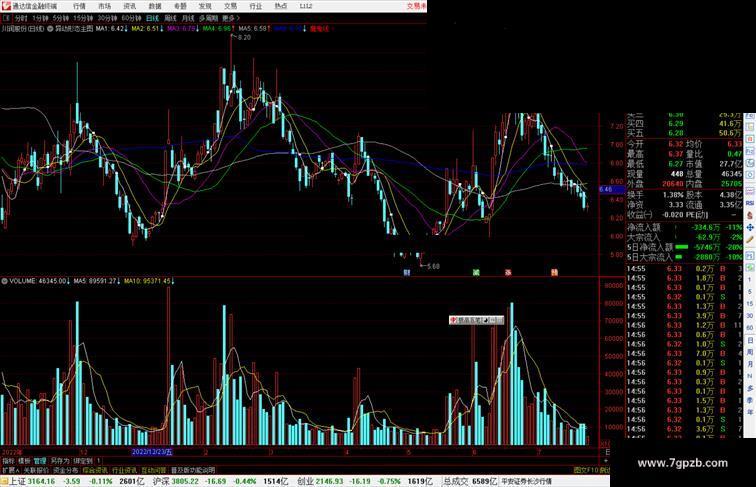Click the 另存为 button
Viewport: 756px width, 487px height.
(x=60, y=461)
